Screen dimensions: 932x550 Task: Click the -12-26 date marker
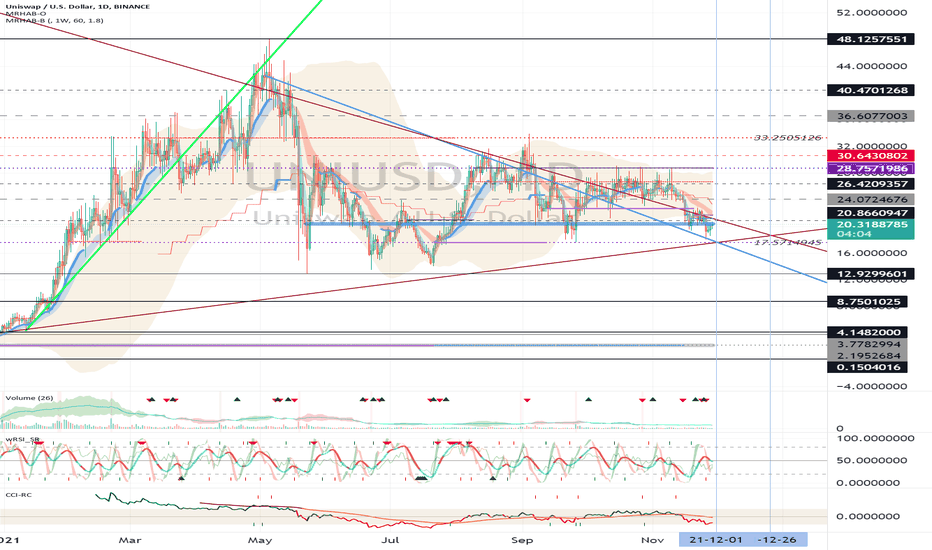[x=777, y=539]
